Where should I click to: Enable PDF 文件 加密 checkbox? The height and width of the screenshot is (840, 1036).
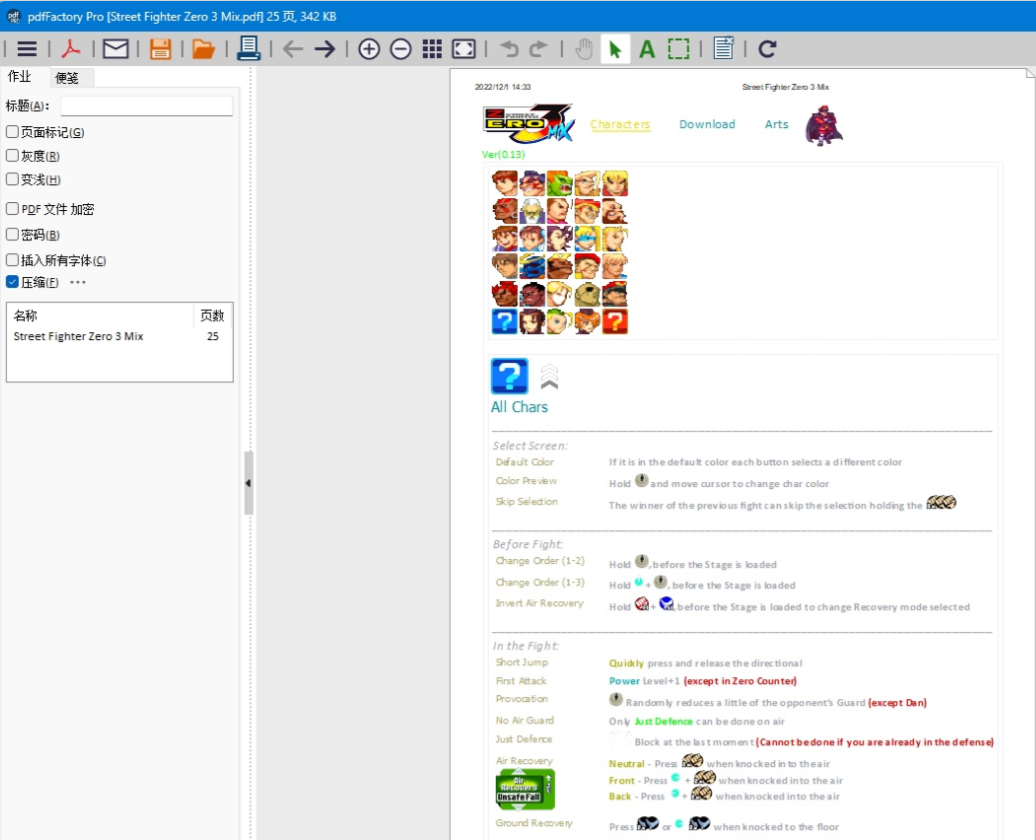pos(13,208)
